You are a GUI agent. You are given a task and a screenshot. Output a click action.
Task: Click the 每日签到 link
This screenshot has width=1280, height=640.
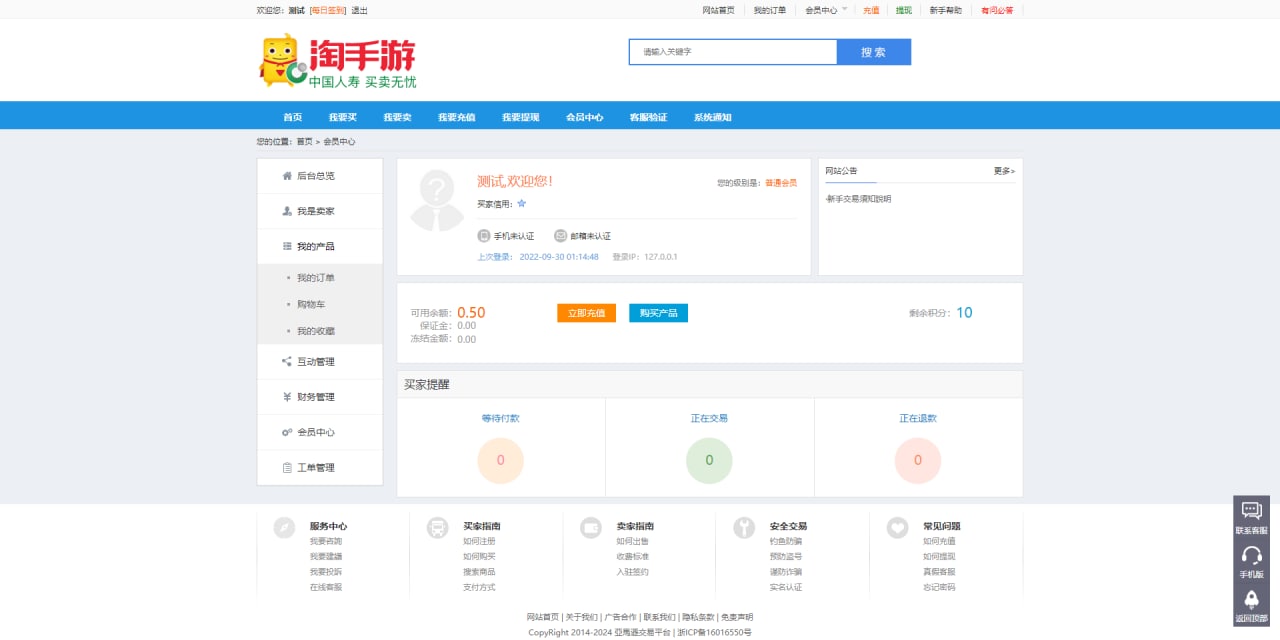328,10
